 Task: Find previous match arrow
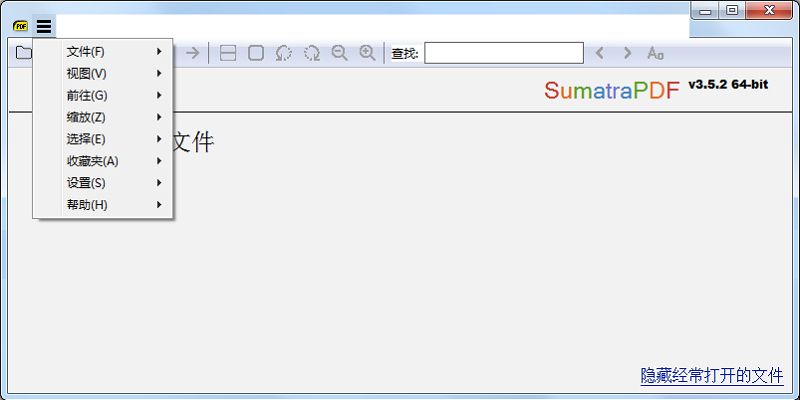point(600,53)
